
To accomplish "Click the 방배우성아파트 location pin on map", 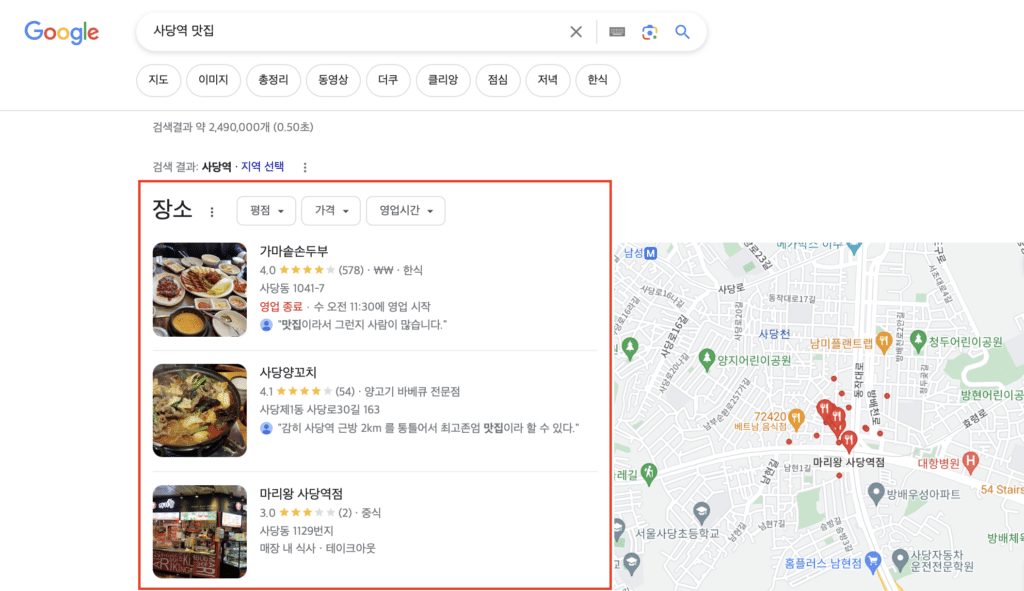I will click(x=876, y=492).
